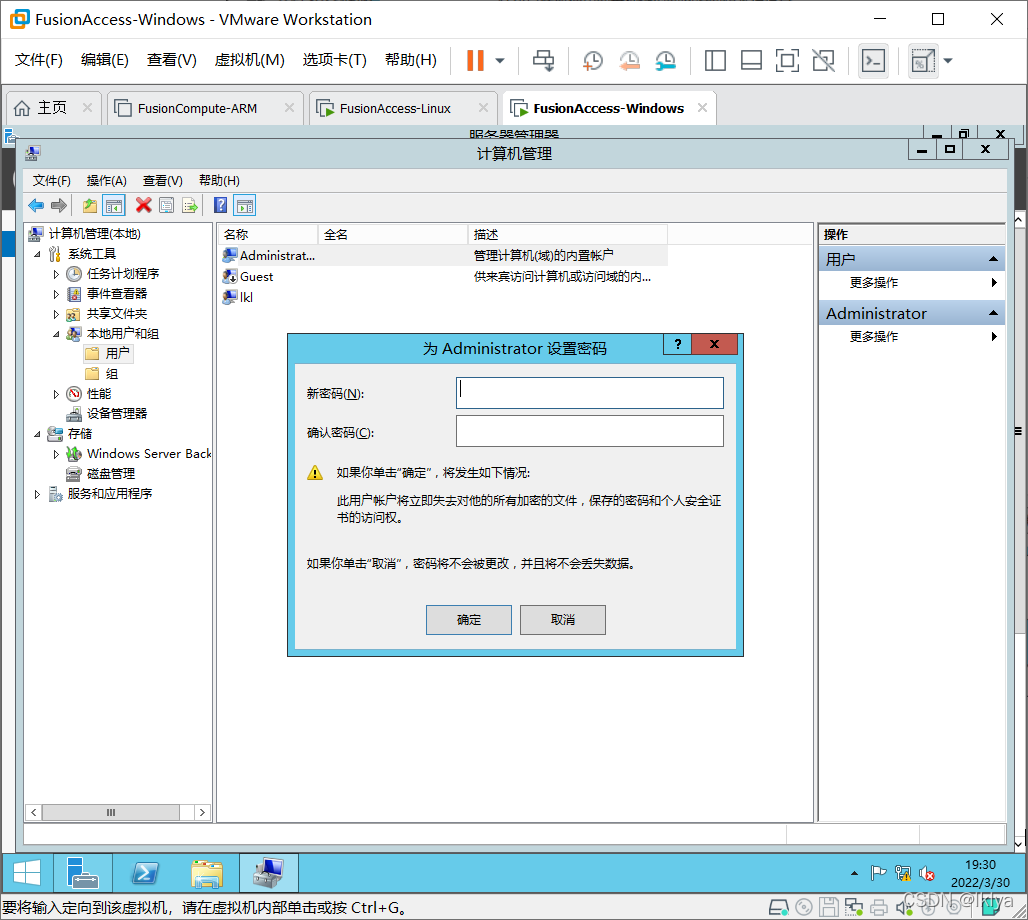Collapse the 用户 actions section
The image size is (1028, 920).
pos(993,260)
